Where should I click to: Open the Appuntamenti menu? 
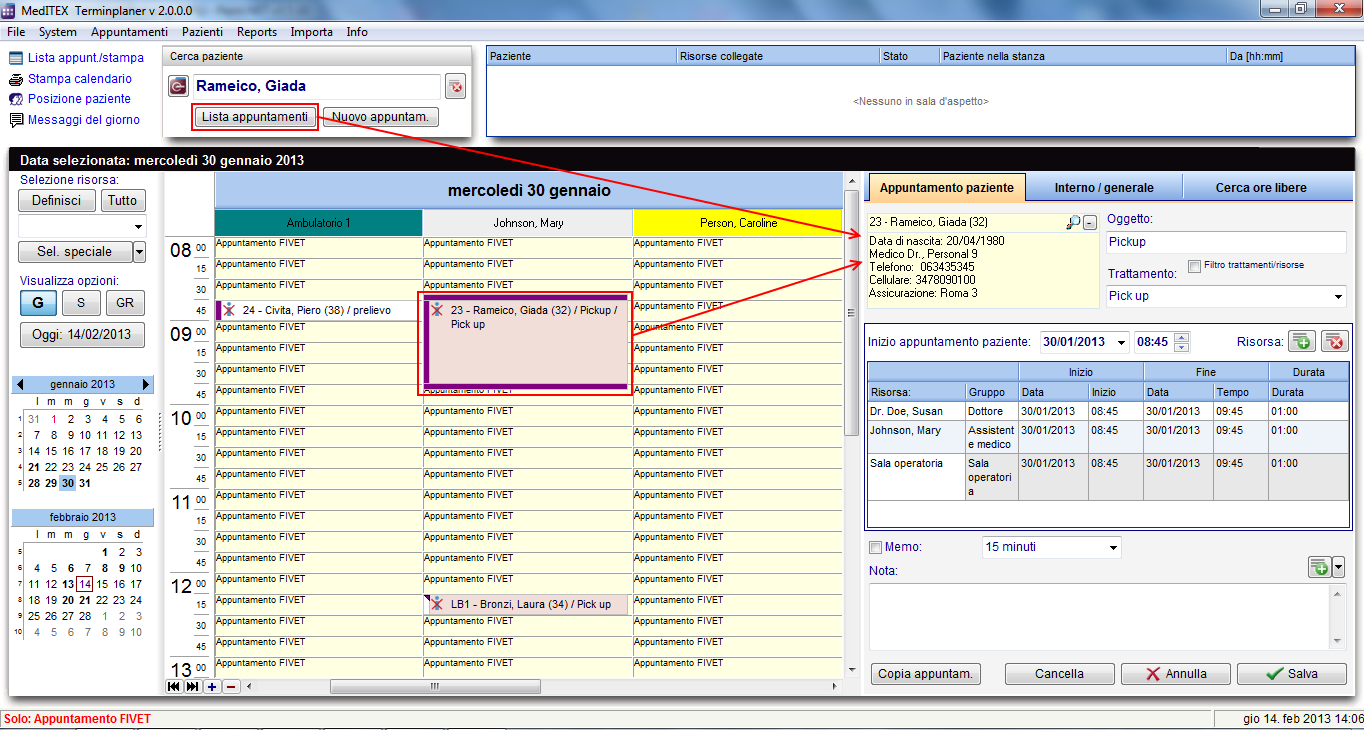129,32
